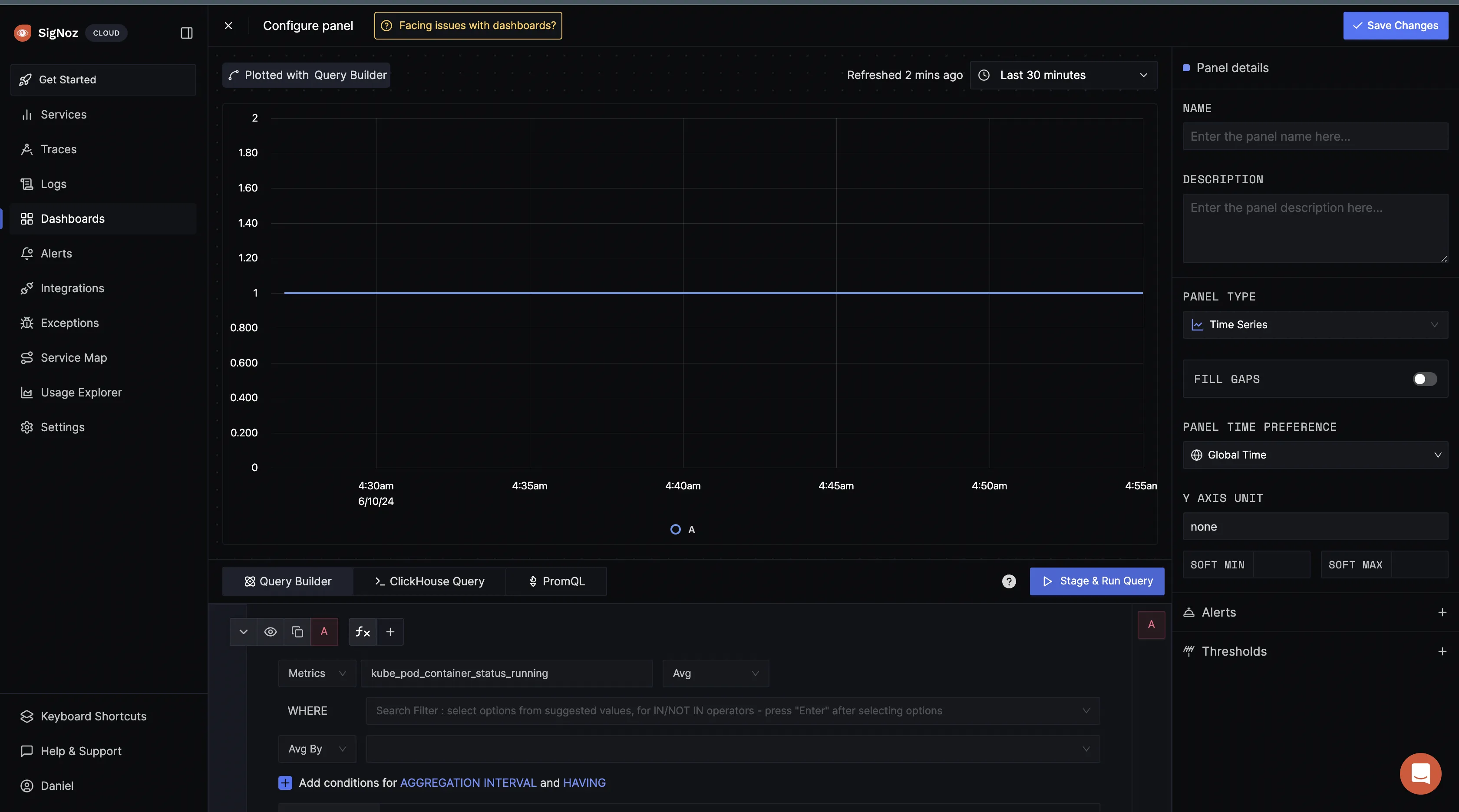Toggle series A in the chart legend
Image resolution: width=1459 pixels, height=812 pixels.
pos(683,529)
